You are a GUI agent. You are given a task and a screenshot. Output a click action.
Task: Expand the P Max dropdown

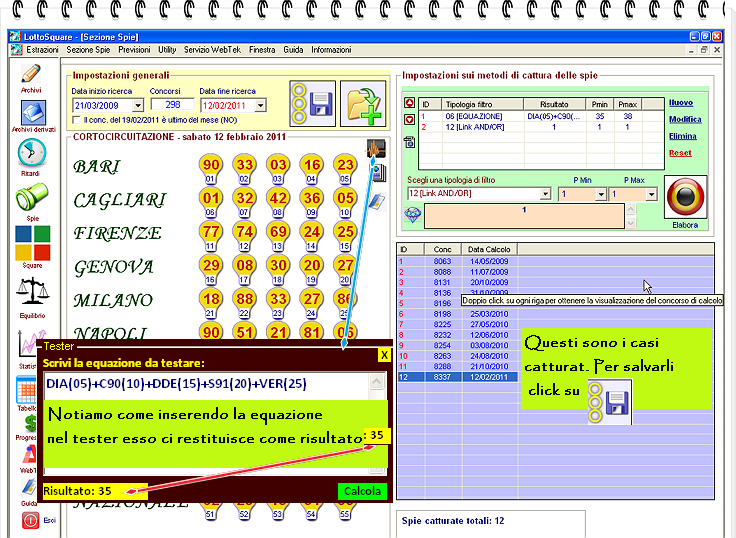point(651,194)
